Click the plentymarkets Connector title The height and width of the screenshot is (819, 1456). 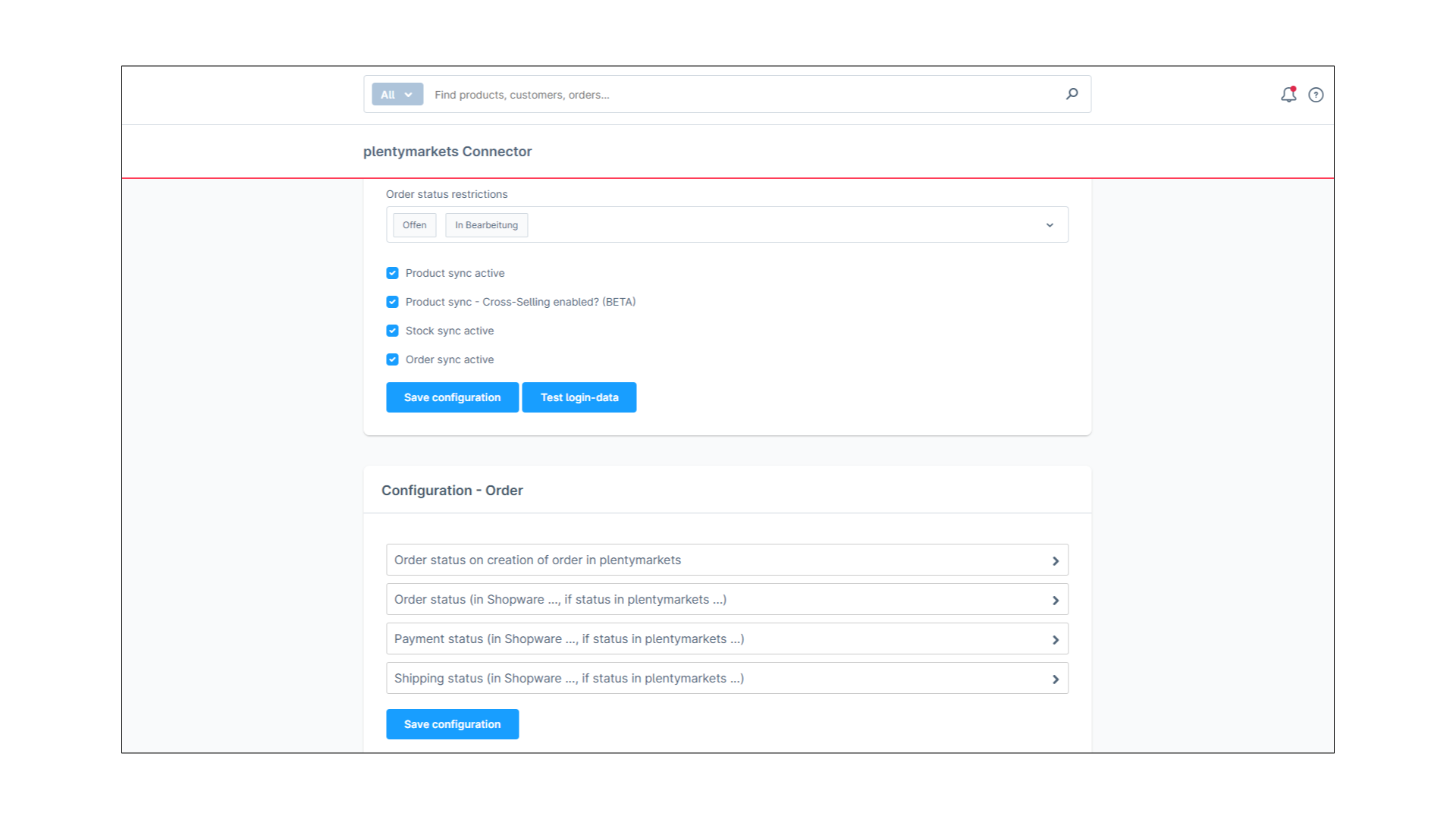tap(447, 152)
